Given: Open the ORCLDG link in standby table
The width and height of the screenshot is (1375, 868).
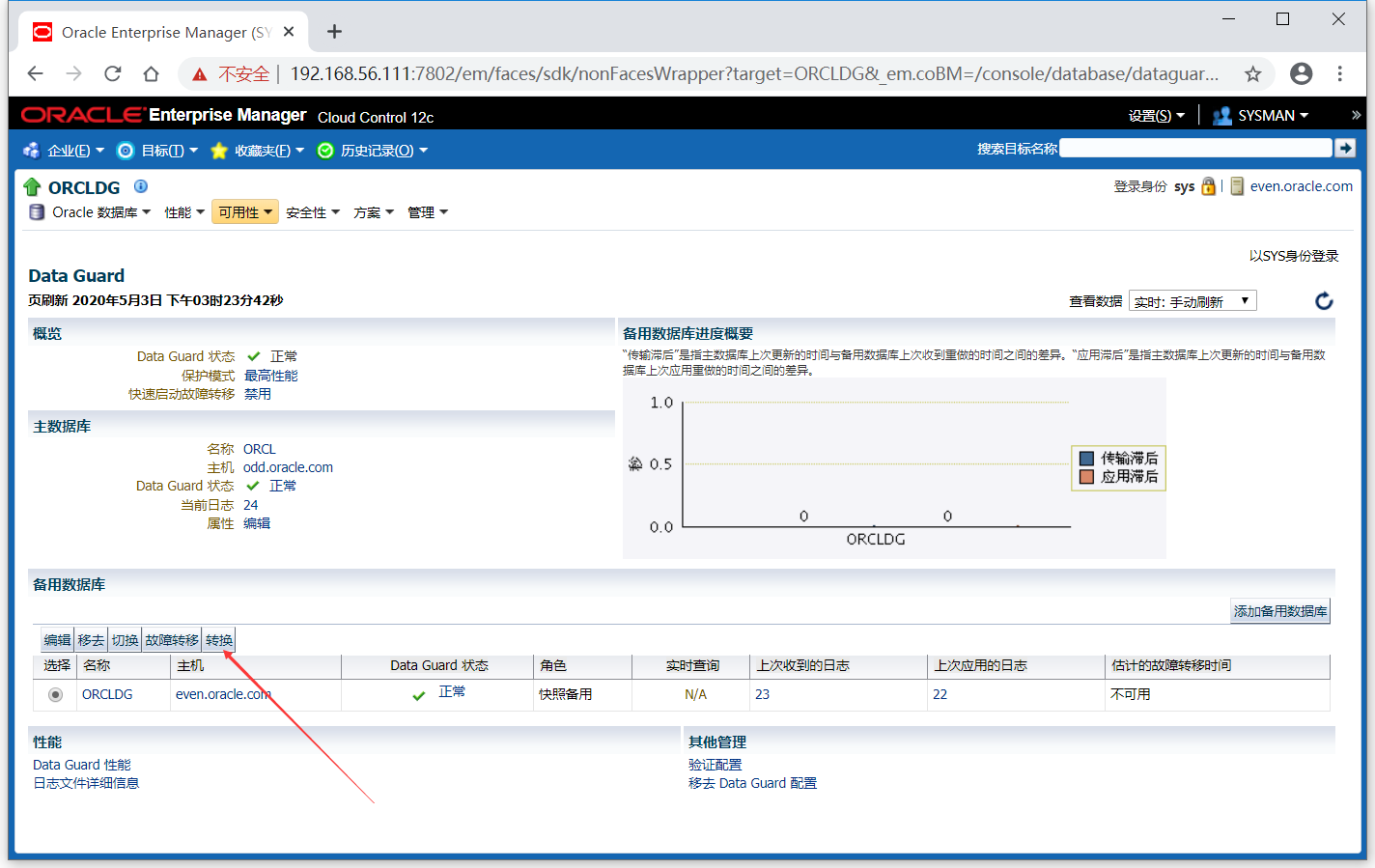Looking at the screenshot, I should point(107,694).
